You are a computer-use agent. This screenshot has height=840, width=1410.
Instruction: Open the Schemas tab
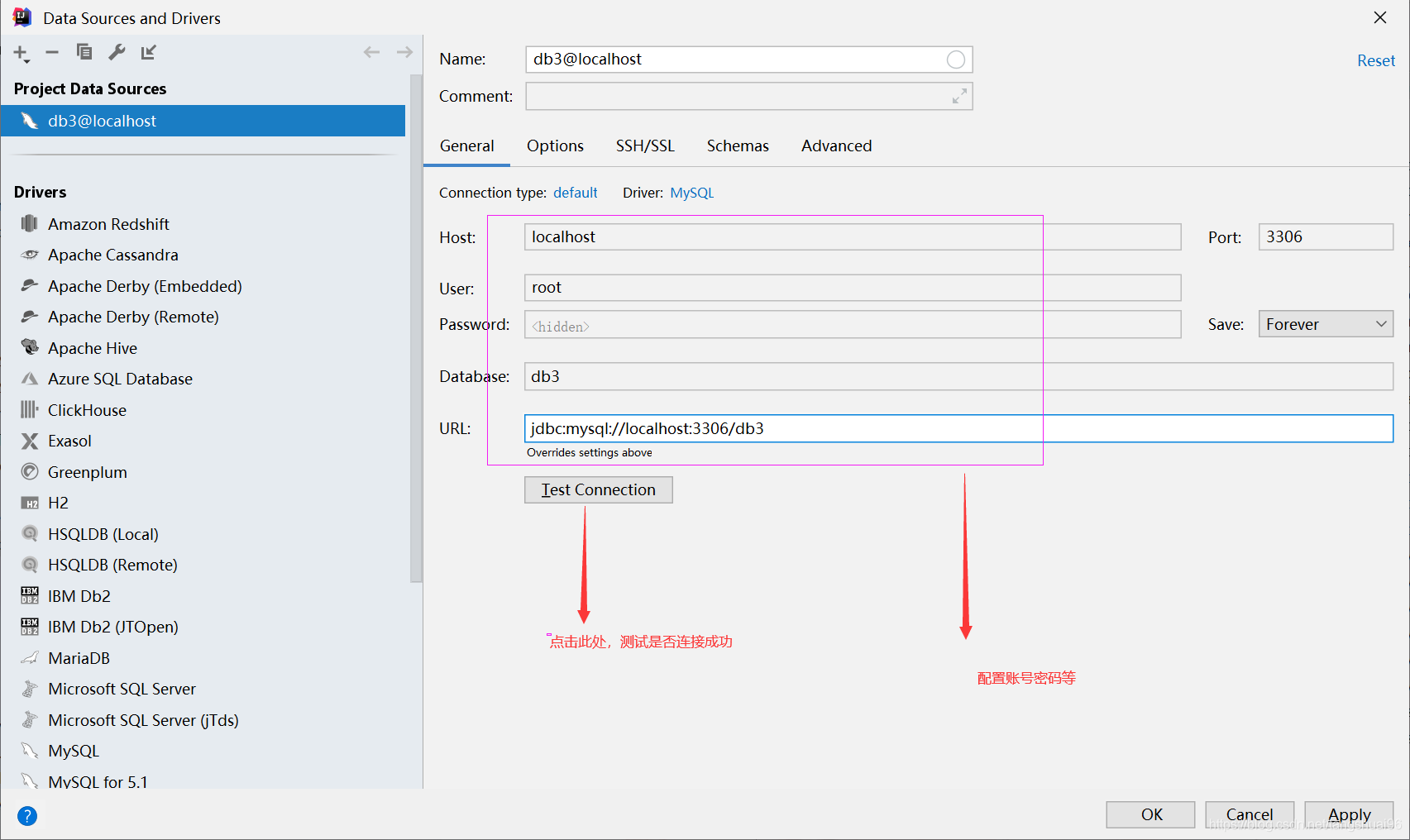click(738, 146)
